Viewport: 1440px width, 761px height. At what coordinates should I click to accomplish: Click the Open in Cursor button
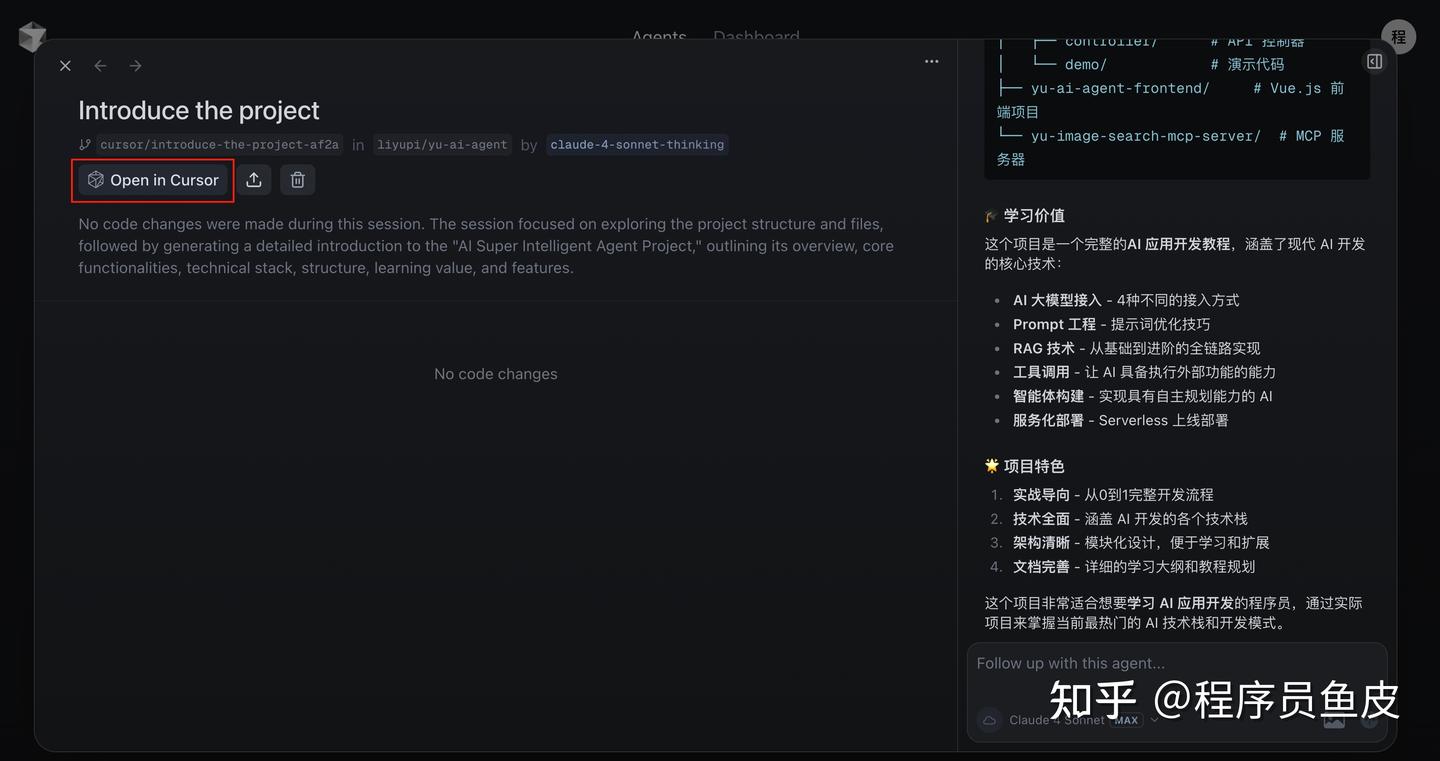pyautogui.click(x=152, y=180)
